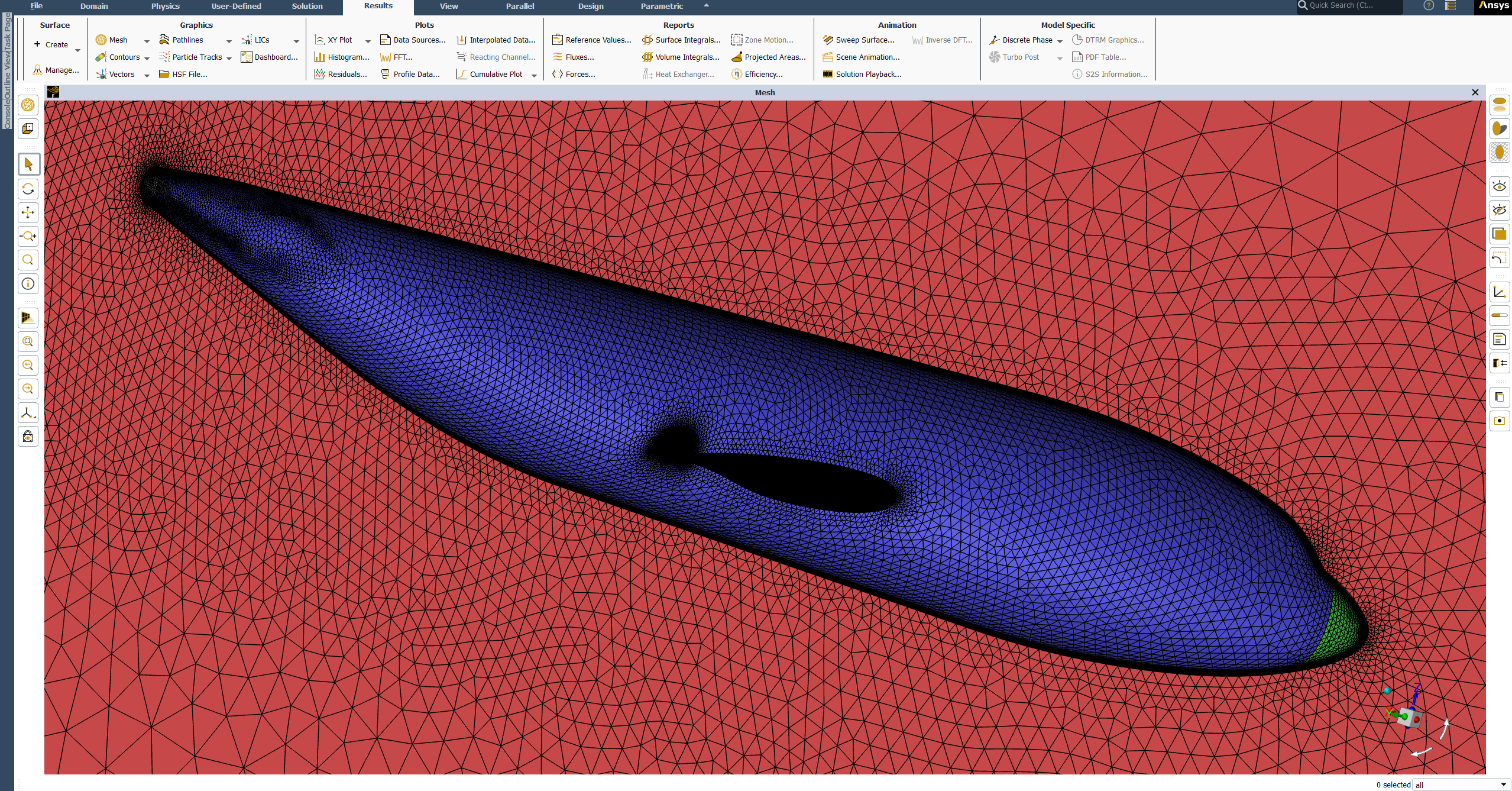Open the Contours graphics option
Viewport: 1512px width, 791px height.
click(x=118, y=57)
